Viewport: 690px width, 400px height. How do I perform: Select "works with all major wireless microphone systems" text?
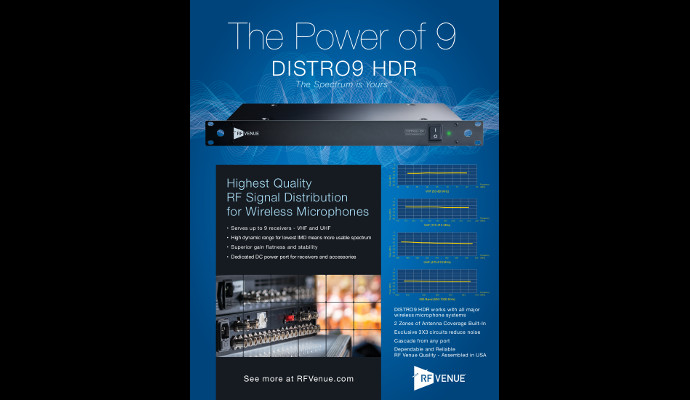437,312
